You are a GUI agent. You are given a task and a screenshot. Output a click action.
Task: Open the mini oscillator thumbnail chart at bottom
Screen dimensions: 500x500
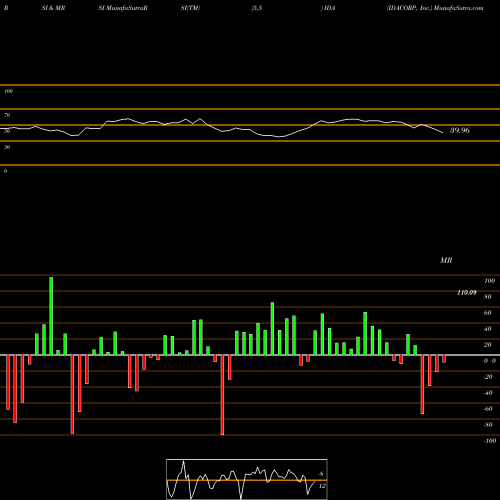247,479
